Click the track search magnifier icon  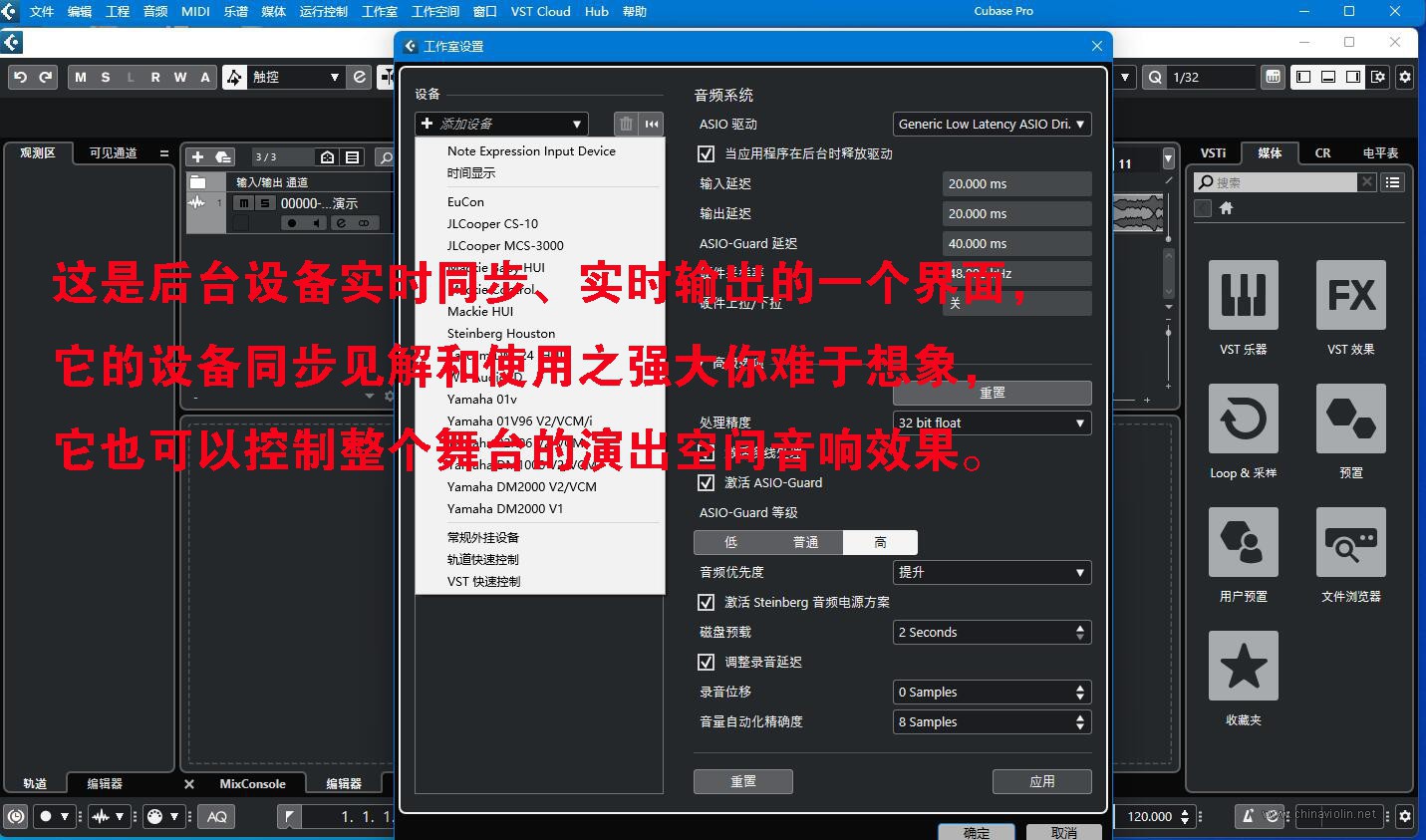click(386, 156)
